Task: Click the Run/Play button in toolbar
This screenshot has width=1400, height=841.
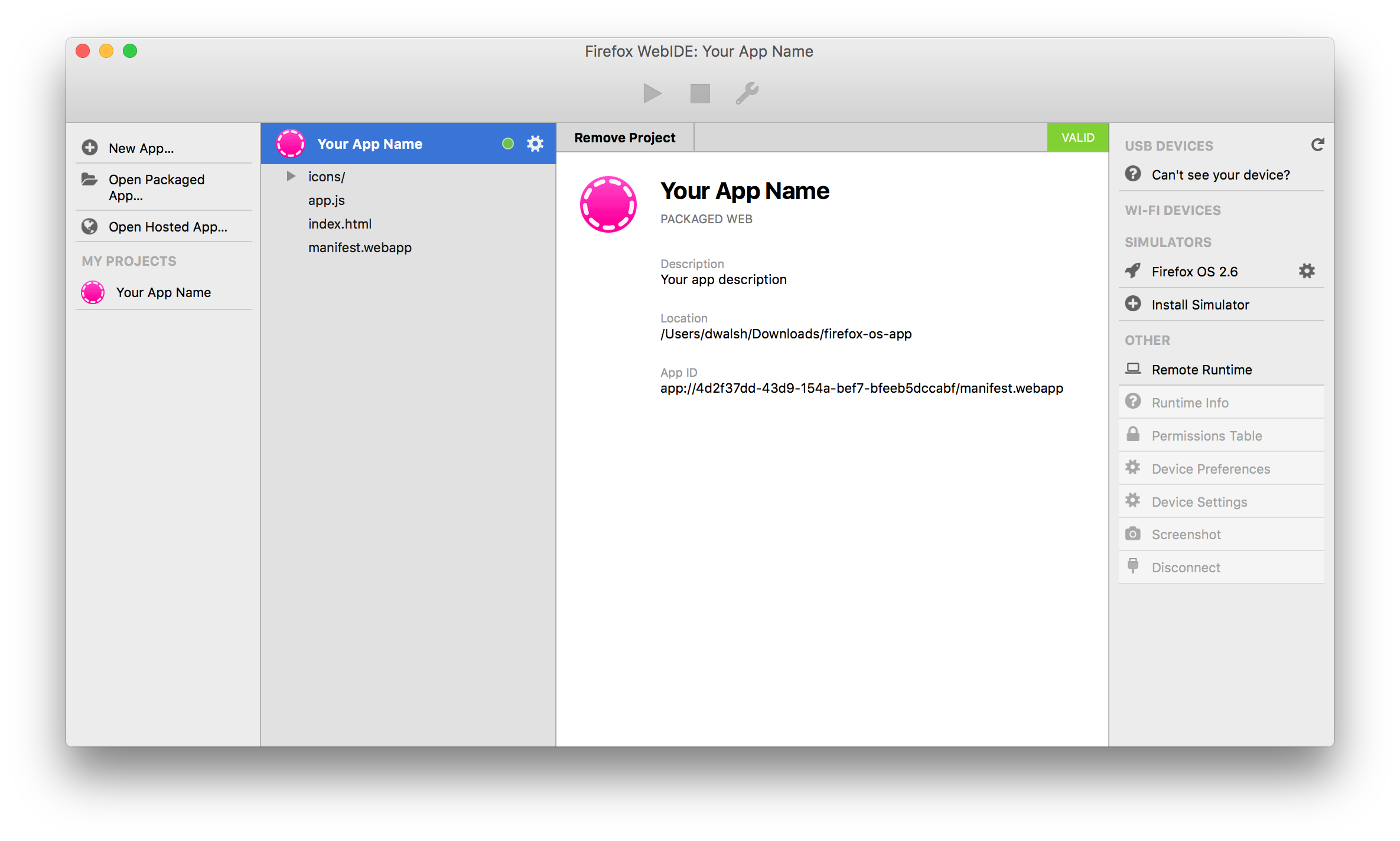Action: (651, 94)
